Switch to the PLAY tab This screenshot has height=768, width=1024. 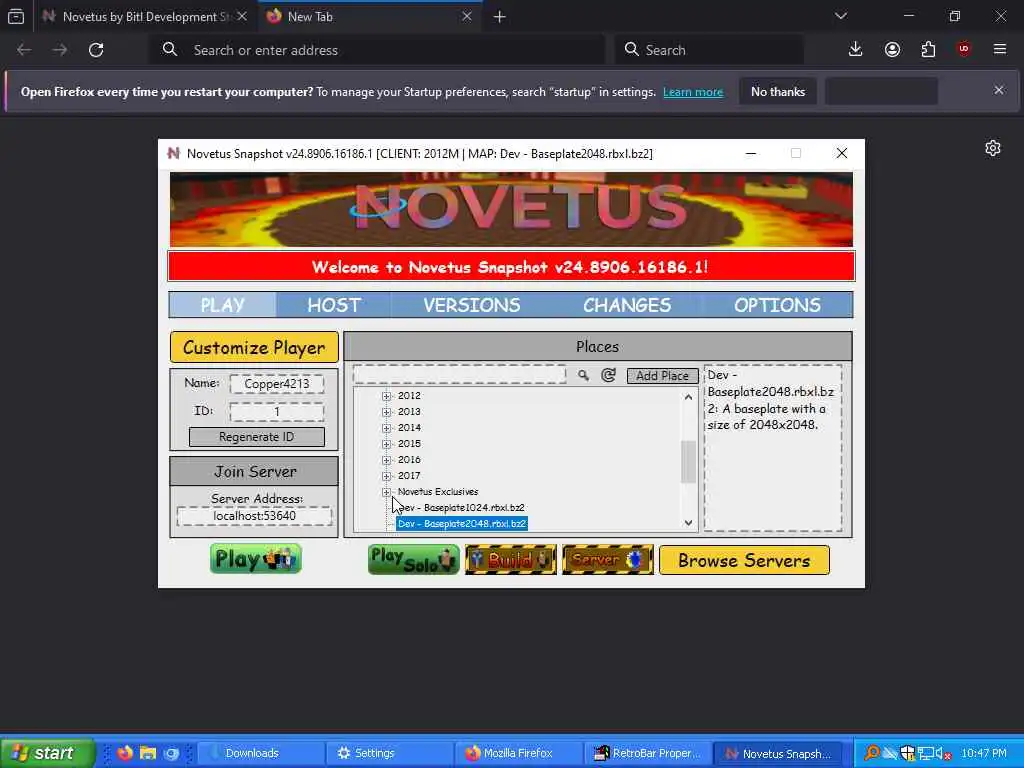coord(223,305)
